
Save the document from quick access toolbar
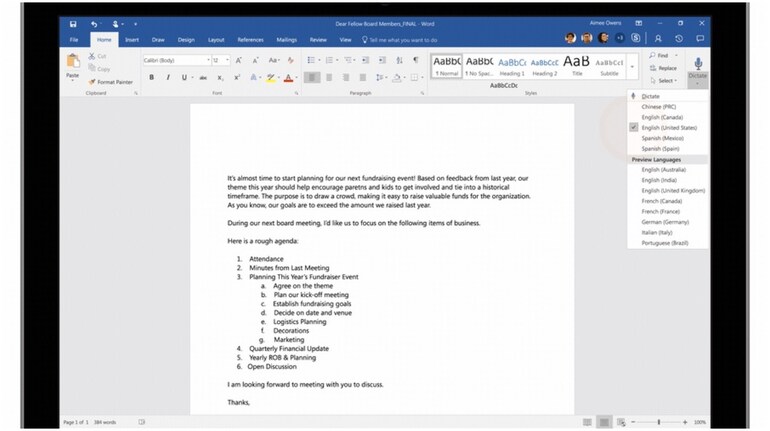click(73, 23)
